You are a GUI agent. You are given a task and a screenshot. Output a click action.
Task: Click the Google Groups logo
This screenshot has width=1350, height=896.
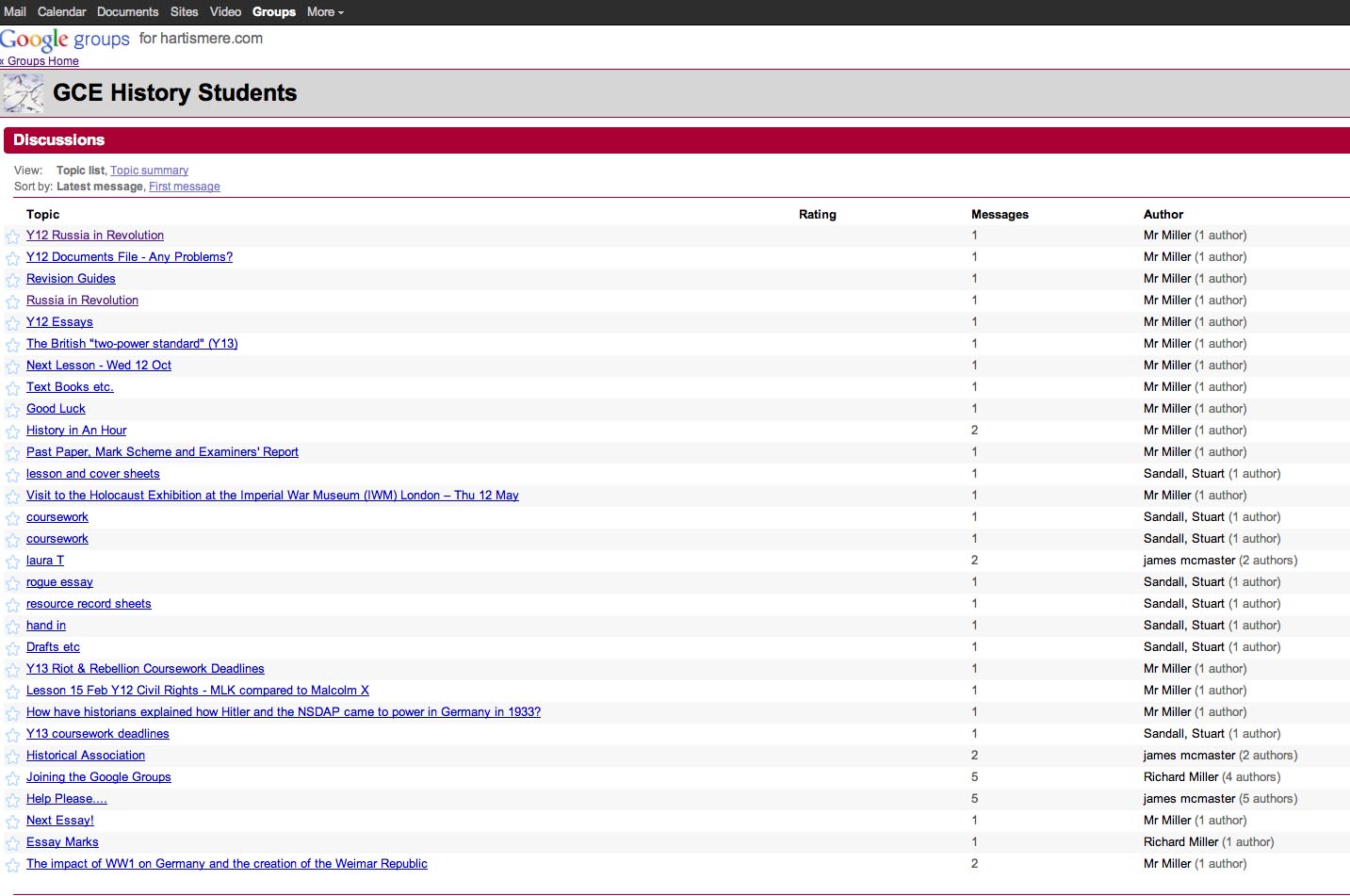click(x=64, y=40)
